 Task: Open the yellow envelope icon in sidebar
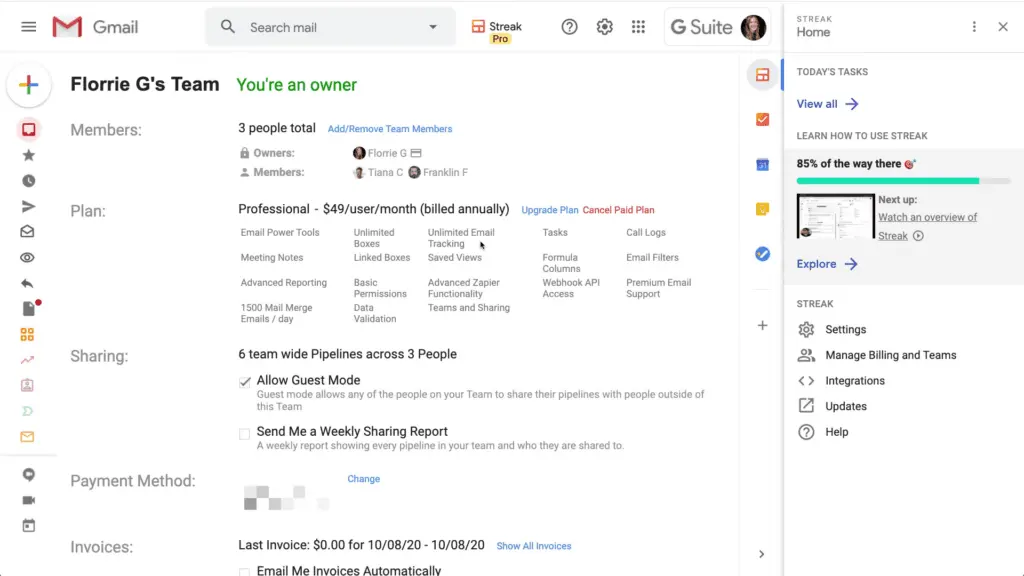[27, 436]
